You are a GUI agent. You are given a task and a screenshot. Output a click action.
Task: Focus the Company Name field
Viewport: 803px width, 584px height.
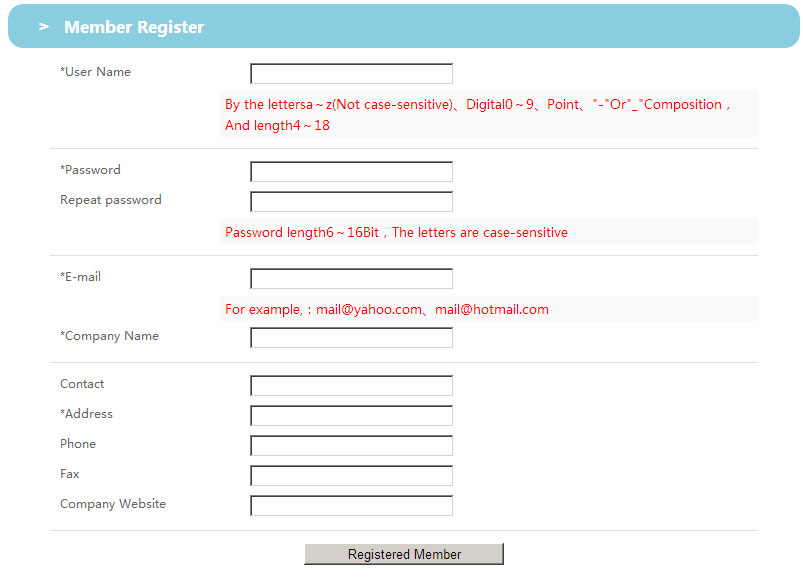(351, 338)
